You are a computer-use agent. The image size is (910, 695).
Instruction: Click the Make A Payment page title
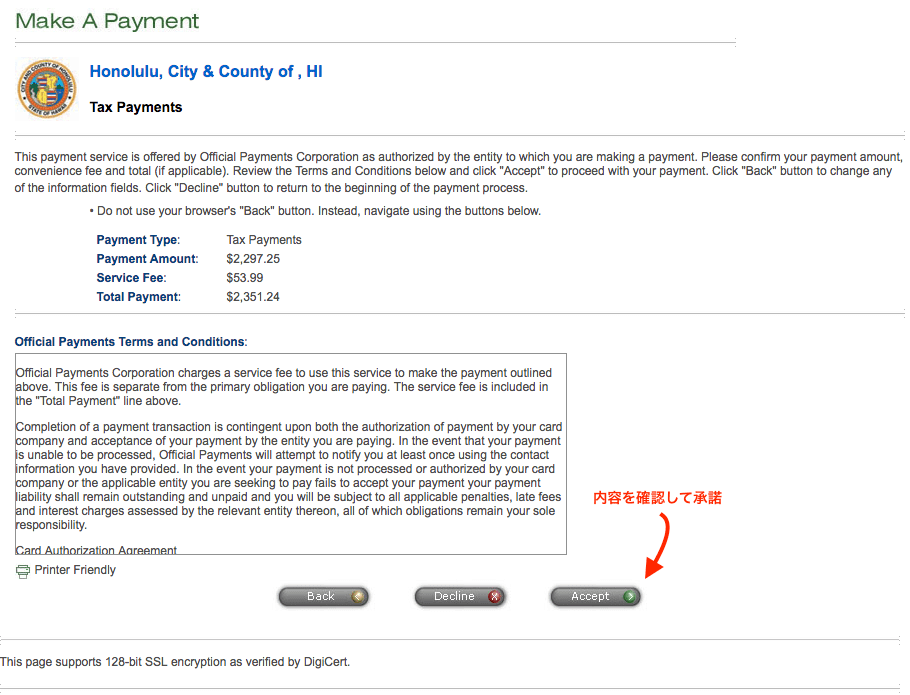107,21
